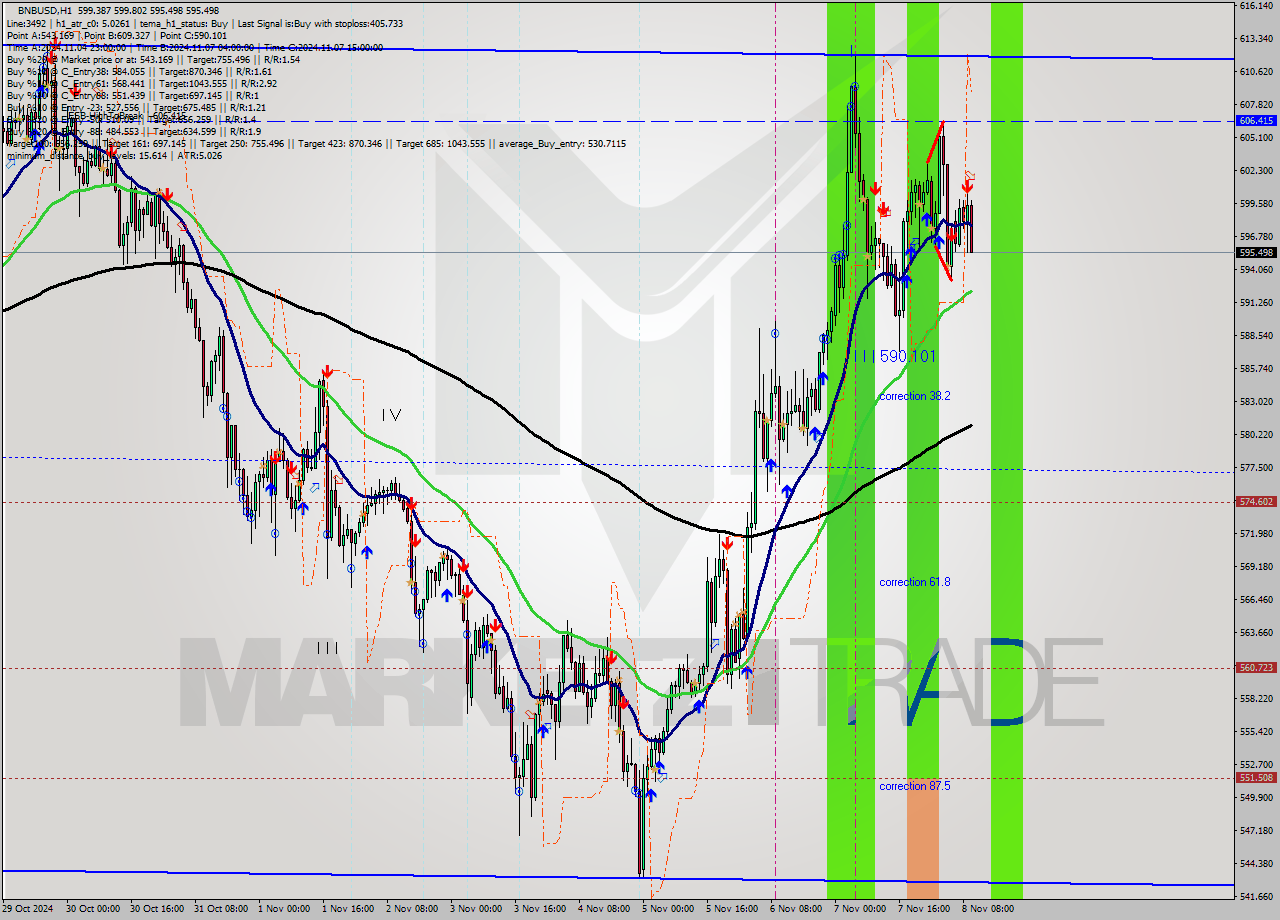
Task: Click the 'correction 87.5' label
Action: [x=914, y=786]
